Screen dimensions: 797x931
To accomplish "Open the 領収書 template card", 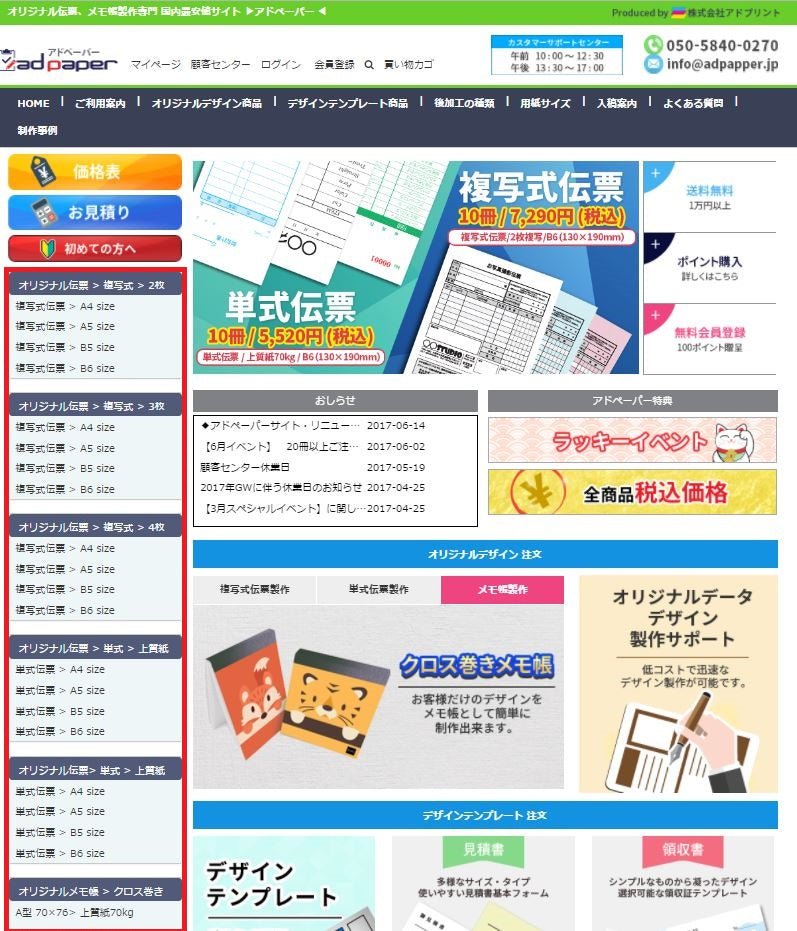I will coord(682,884).
